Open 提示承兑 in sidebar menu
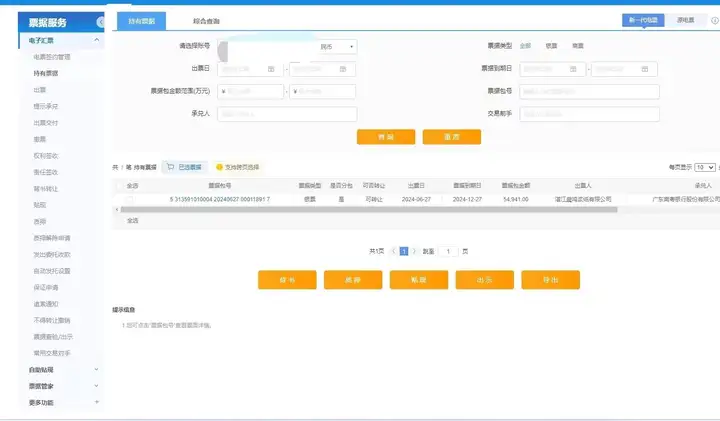This screenshot has height=421, width=720. (x=46, y=107)
